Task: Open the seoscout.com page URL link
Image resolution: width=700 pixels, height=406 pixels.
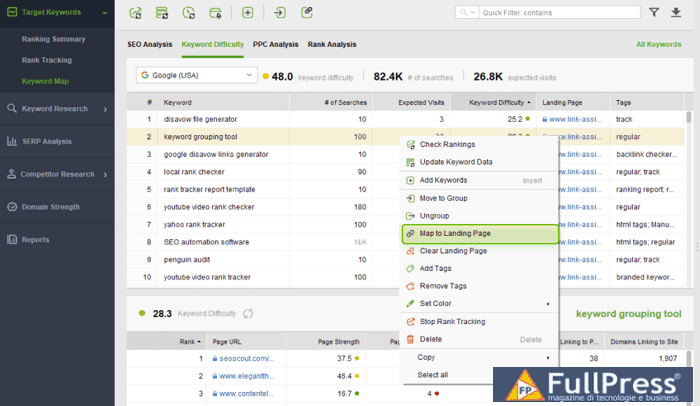Action: [x=243, y=358]
